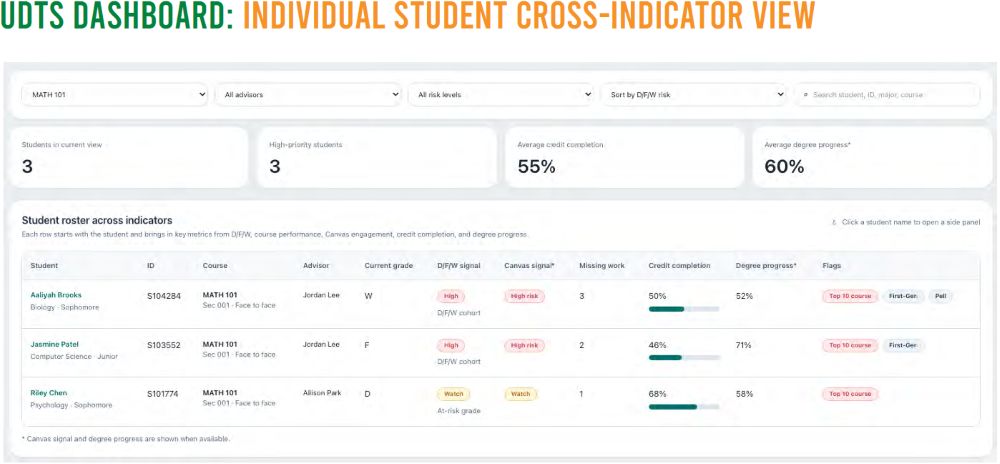1000x464 pixels.
Task: Click the search student input field
Action: pos(886,94)
